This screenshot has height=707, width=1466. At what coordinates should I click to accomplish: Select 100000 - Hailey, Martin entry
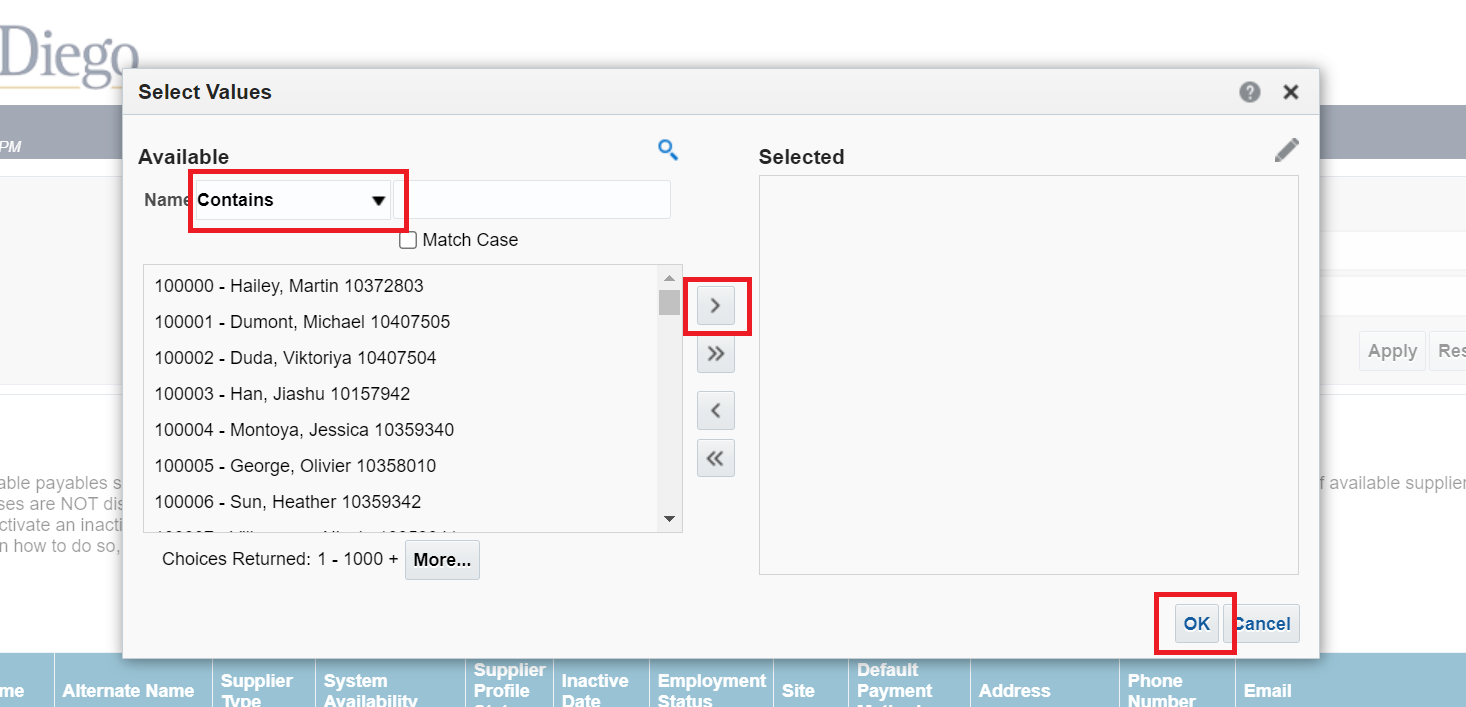pyautogui.click(x=289, y=286)
